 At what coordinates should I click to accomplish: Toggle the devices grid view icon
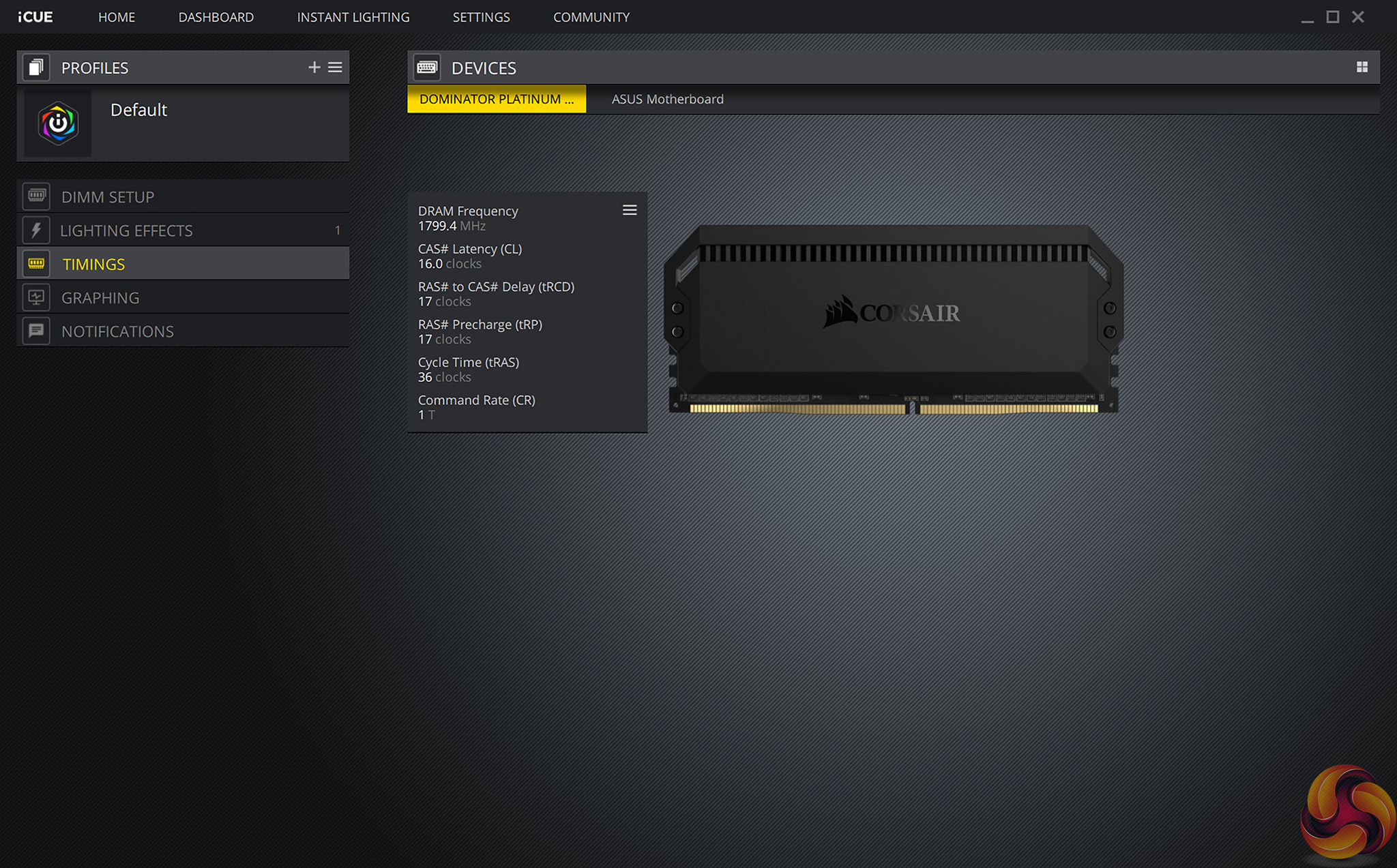pos(1362,67)
